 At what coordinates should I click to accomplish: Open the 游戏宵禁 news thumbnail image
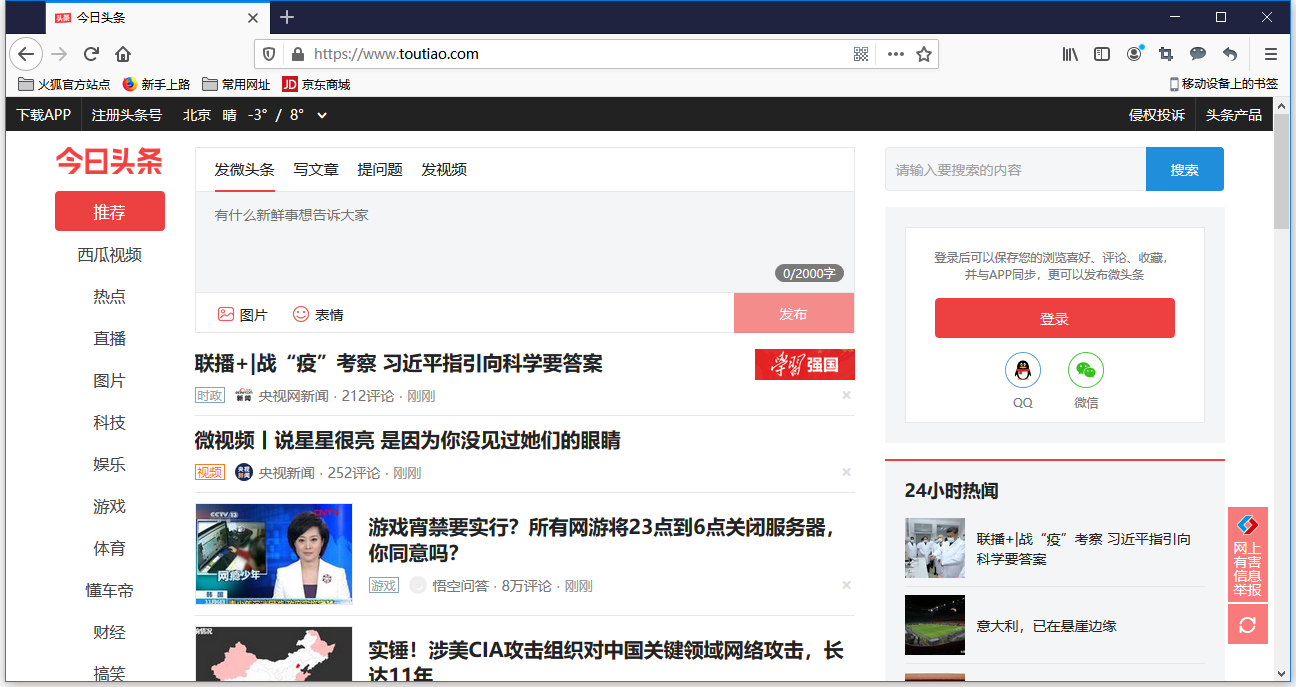[274, 554]
